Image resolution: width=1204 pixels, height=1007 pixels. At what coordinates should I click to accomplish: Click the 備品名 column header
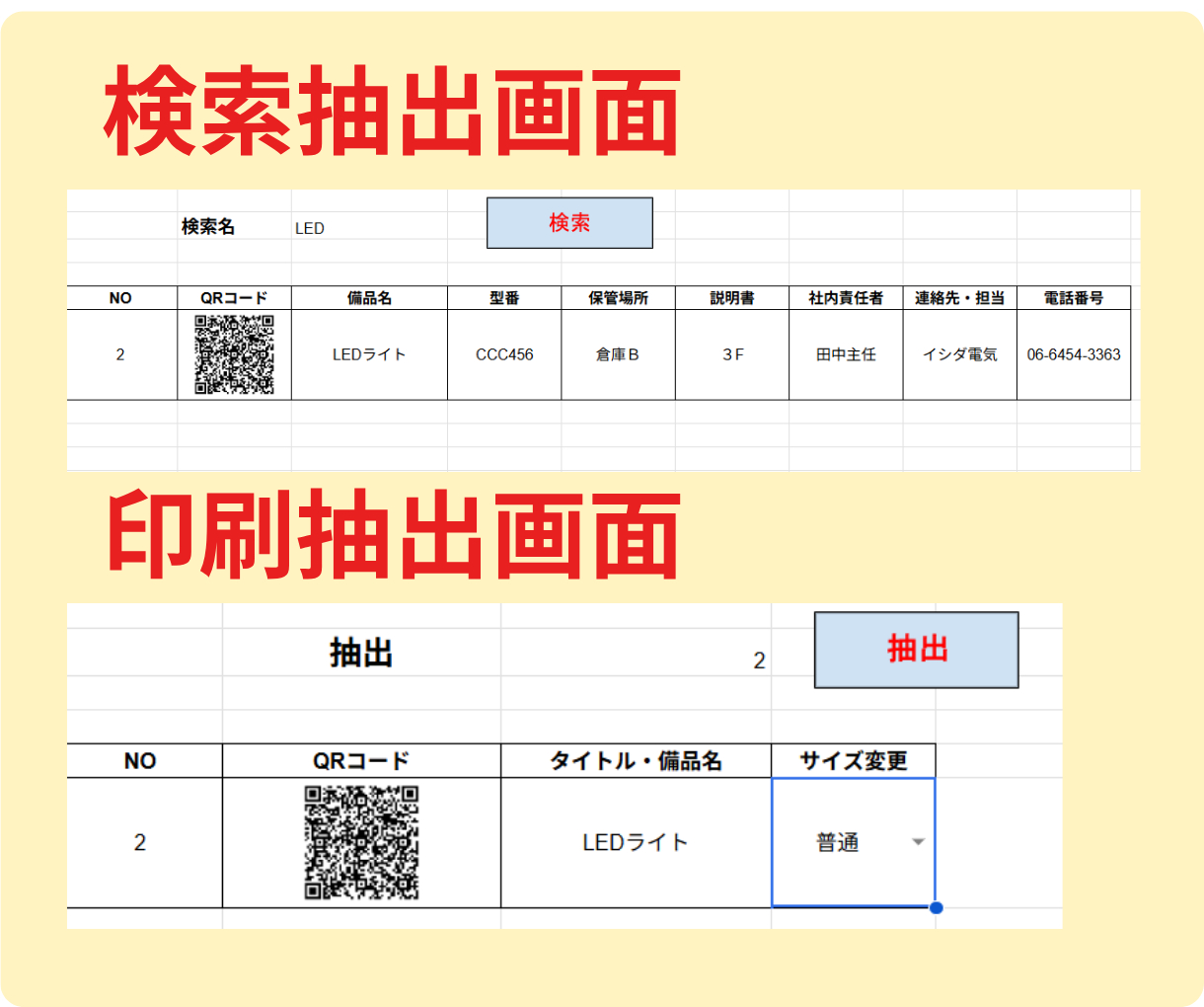click(x=369, y=298)
